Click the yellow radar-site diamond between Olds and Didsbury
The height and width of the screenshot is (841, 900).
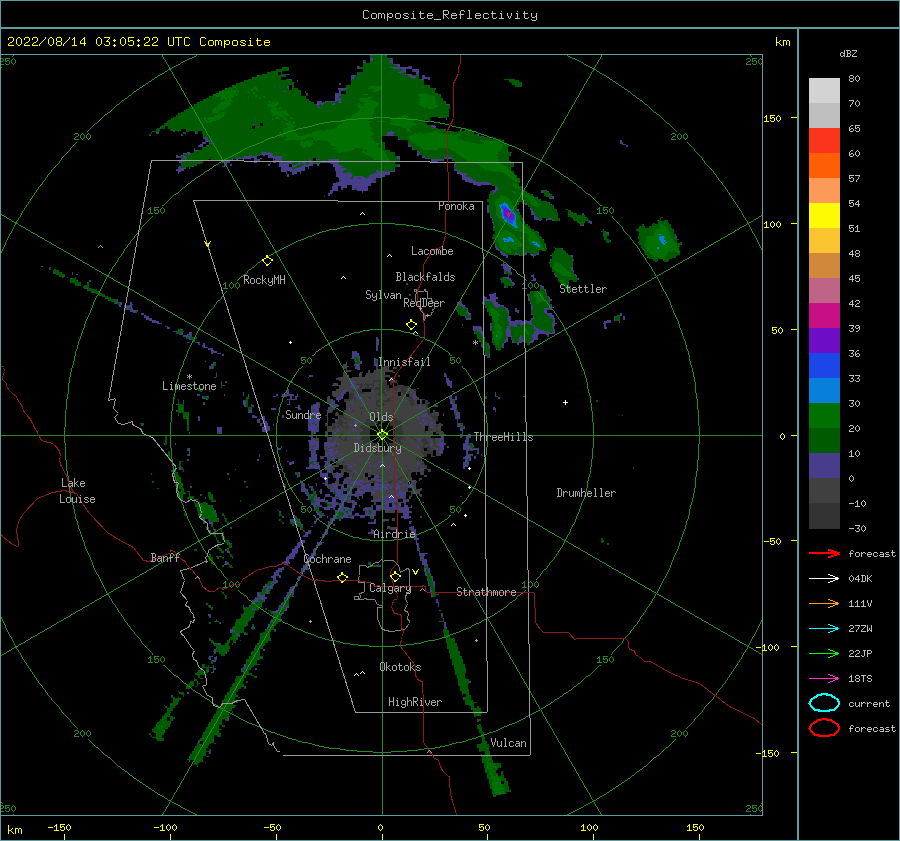click(x=382, y=435)
